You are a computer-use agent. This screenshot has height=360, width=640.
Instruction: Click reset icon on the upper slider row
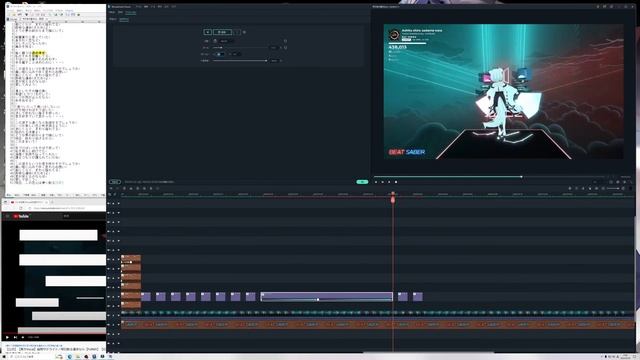pos(285,47)
